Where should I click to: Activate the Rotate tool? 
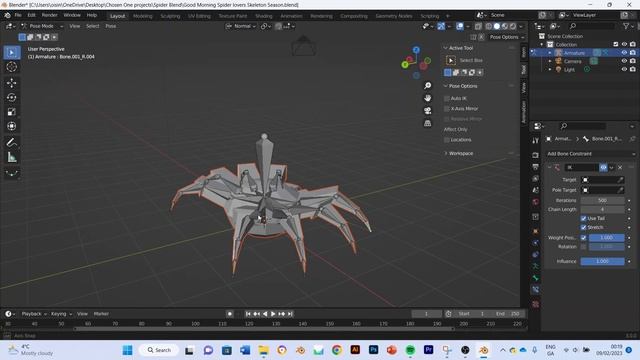point(12,98)
